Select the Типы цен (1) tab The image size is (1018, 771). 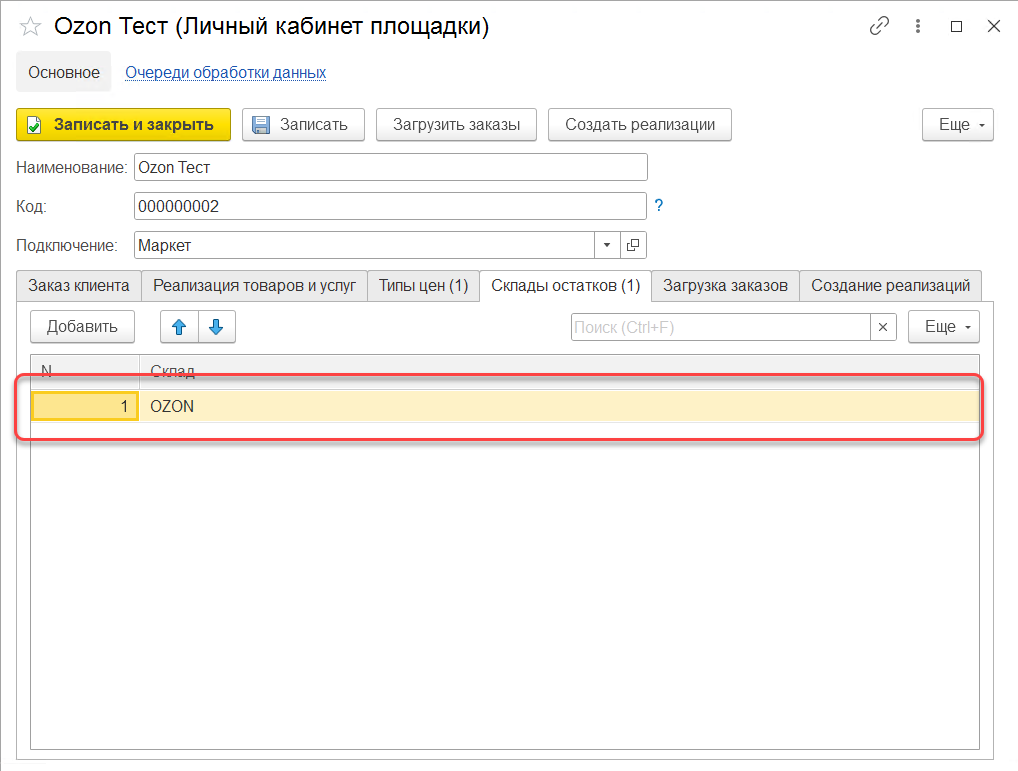point(423,286)
